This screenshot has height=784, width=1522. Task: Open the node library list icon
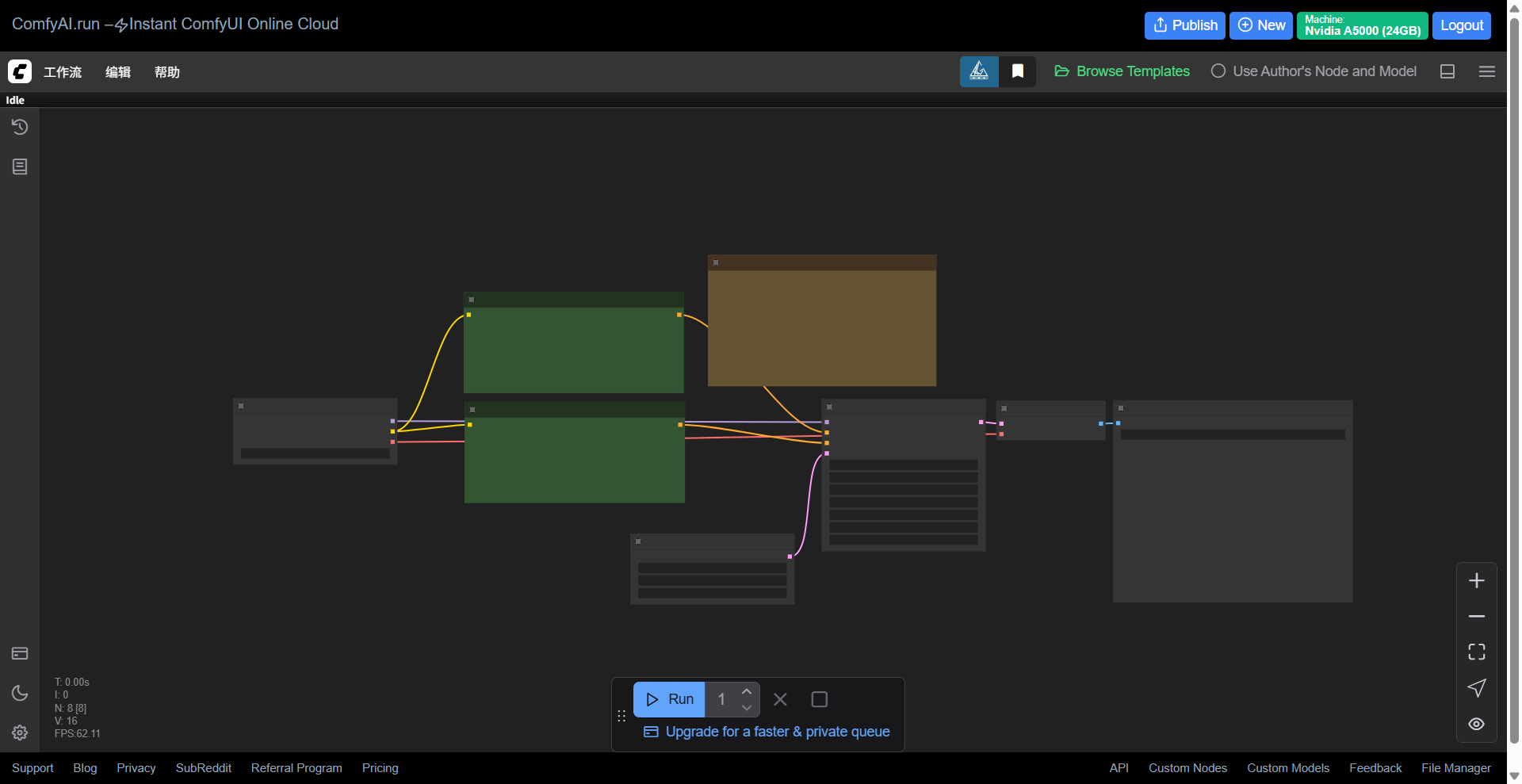(x=20, y=166)
